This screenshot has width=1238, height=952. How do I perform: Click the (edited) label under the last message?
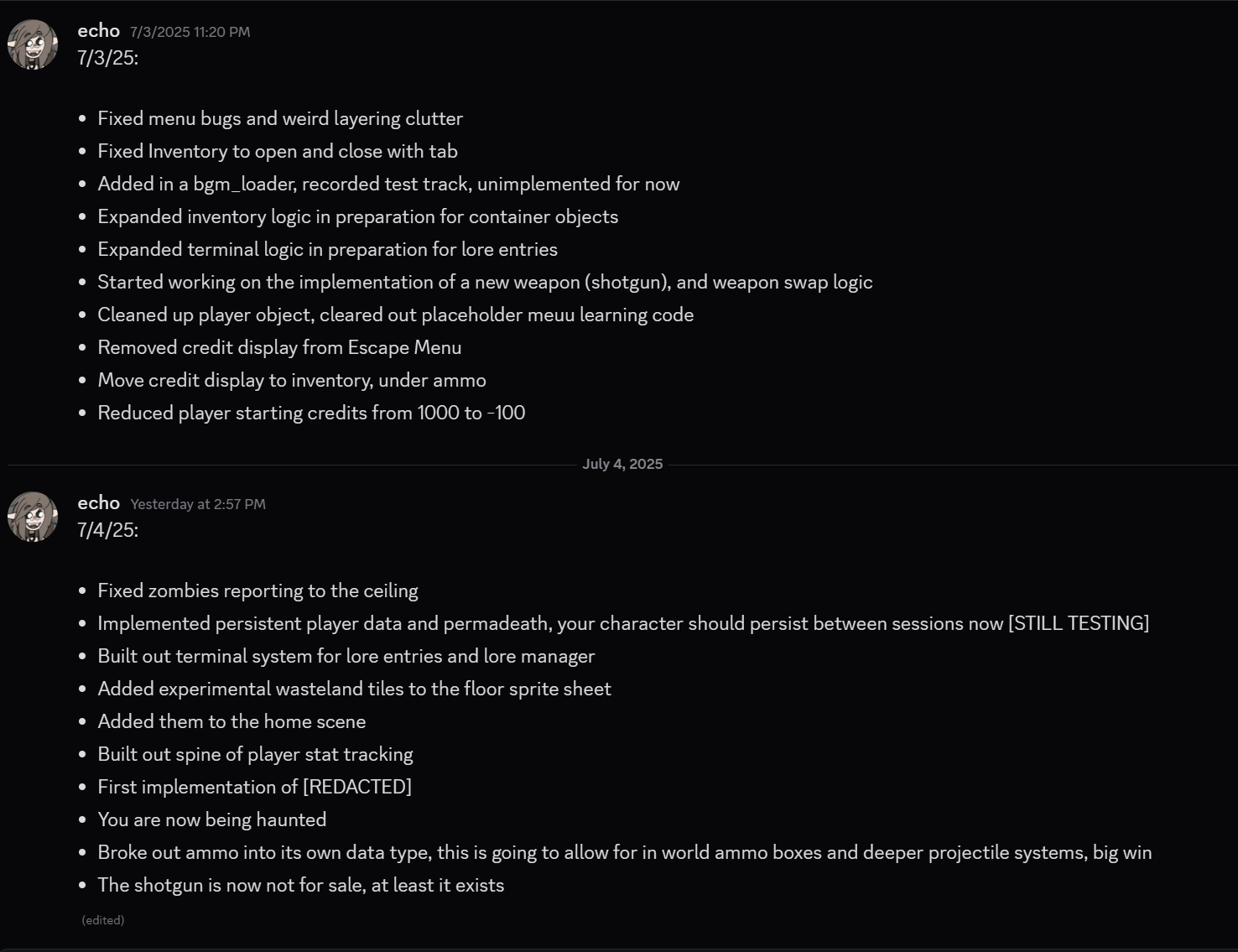(103, 920)
